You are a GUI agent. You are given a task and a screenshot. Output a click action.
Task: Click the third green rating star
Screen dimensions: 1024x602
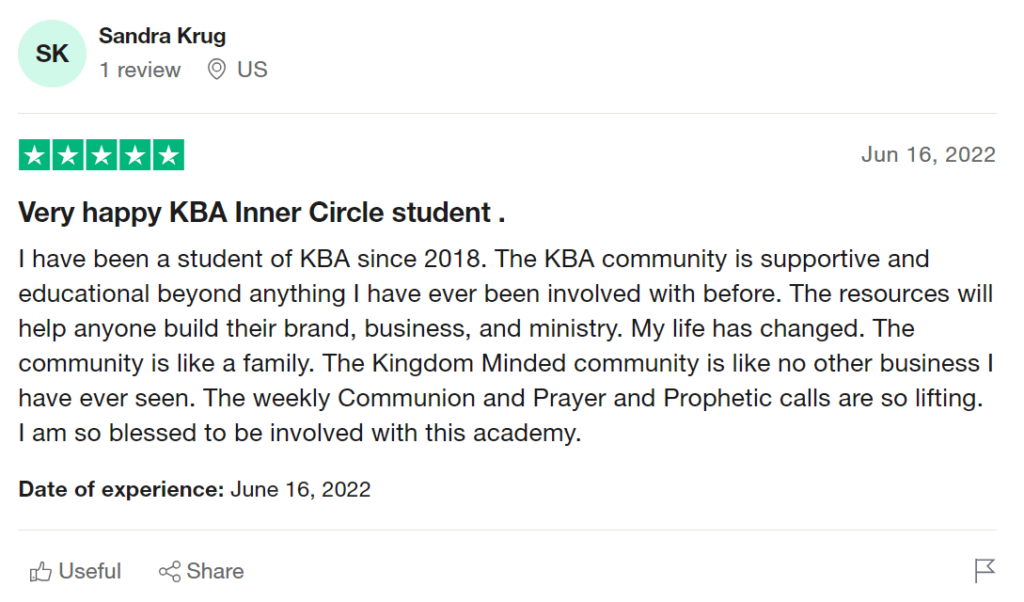pyautogui.click(x=101, y=155)
